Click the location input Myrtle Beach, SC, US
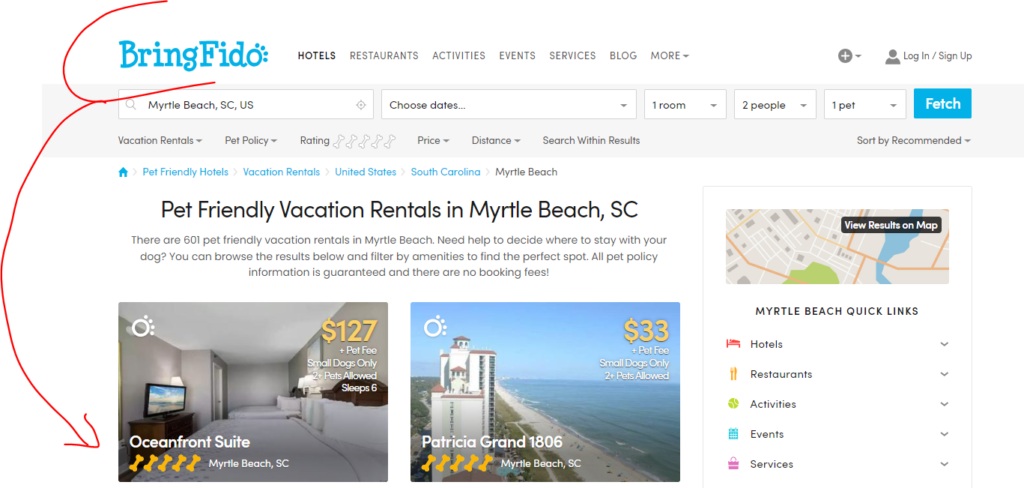1024x488 pixels. (246, 105)
